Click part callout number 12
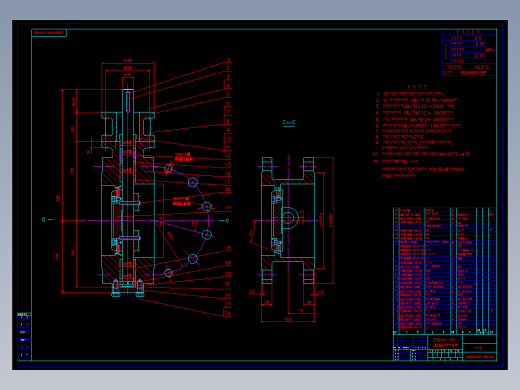This screenshot has width=520, height=390. (227, 156)
